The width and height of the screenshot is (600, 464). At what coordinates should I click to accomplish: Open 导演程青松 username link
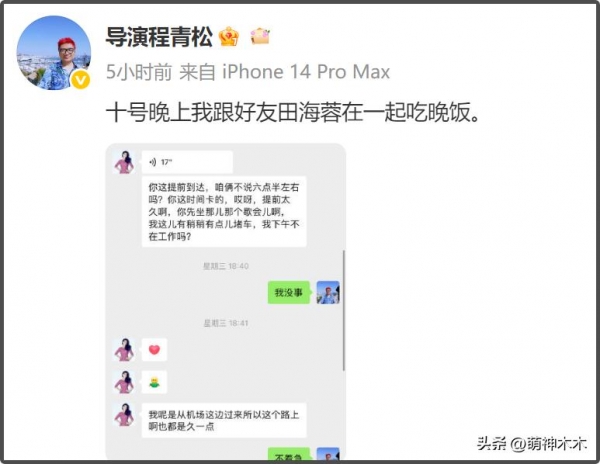click(x=159, y=37)
